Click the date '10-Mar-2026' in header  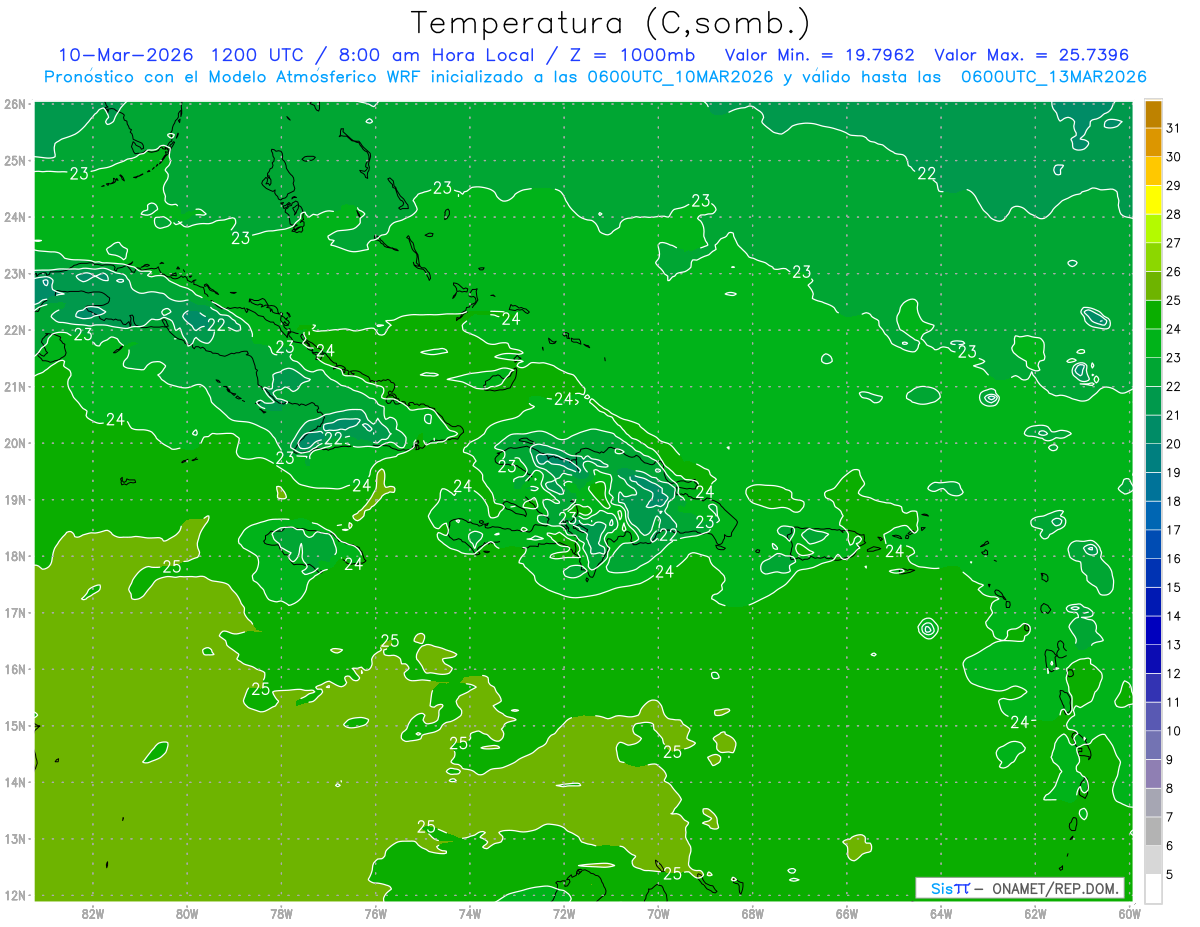126,55
